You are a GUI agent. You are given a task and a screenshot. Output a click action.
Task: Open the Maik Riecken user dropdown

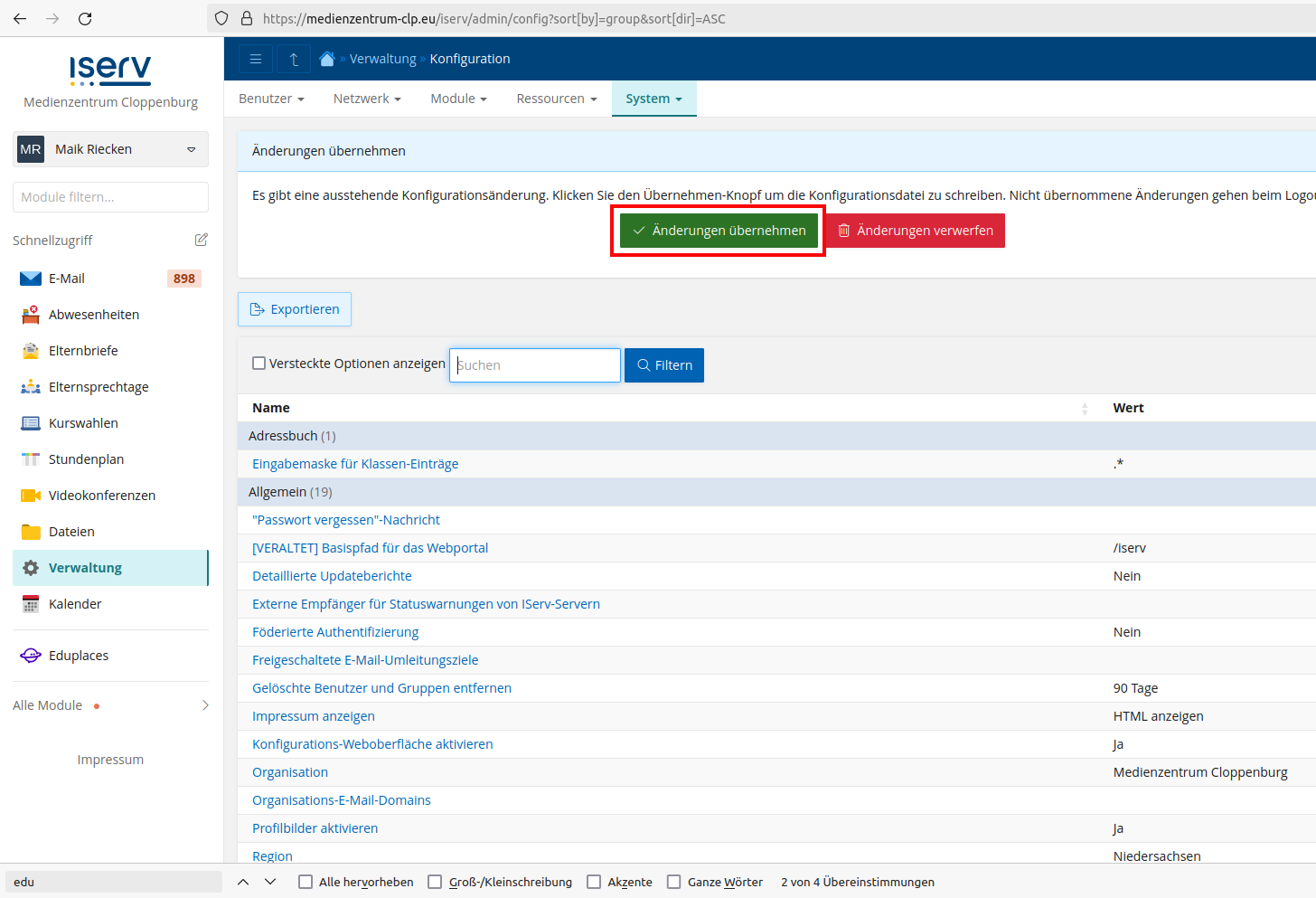click(110, 149)
